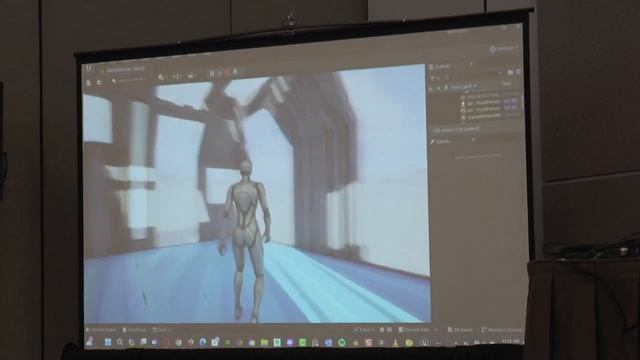Screen dimensions: 640x360
Task: Save the current level with the save icon
Action: click(x=89, y=83)
